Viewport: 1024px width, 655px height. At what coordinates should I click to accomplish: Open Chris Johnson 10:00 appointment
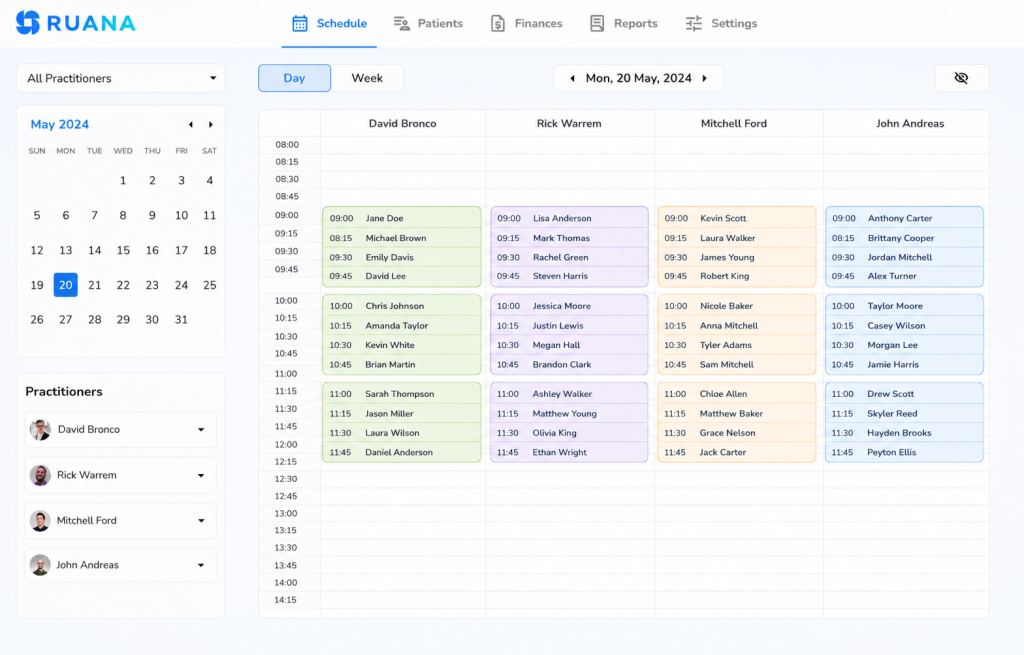[402, 306]
